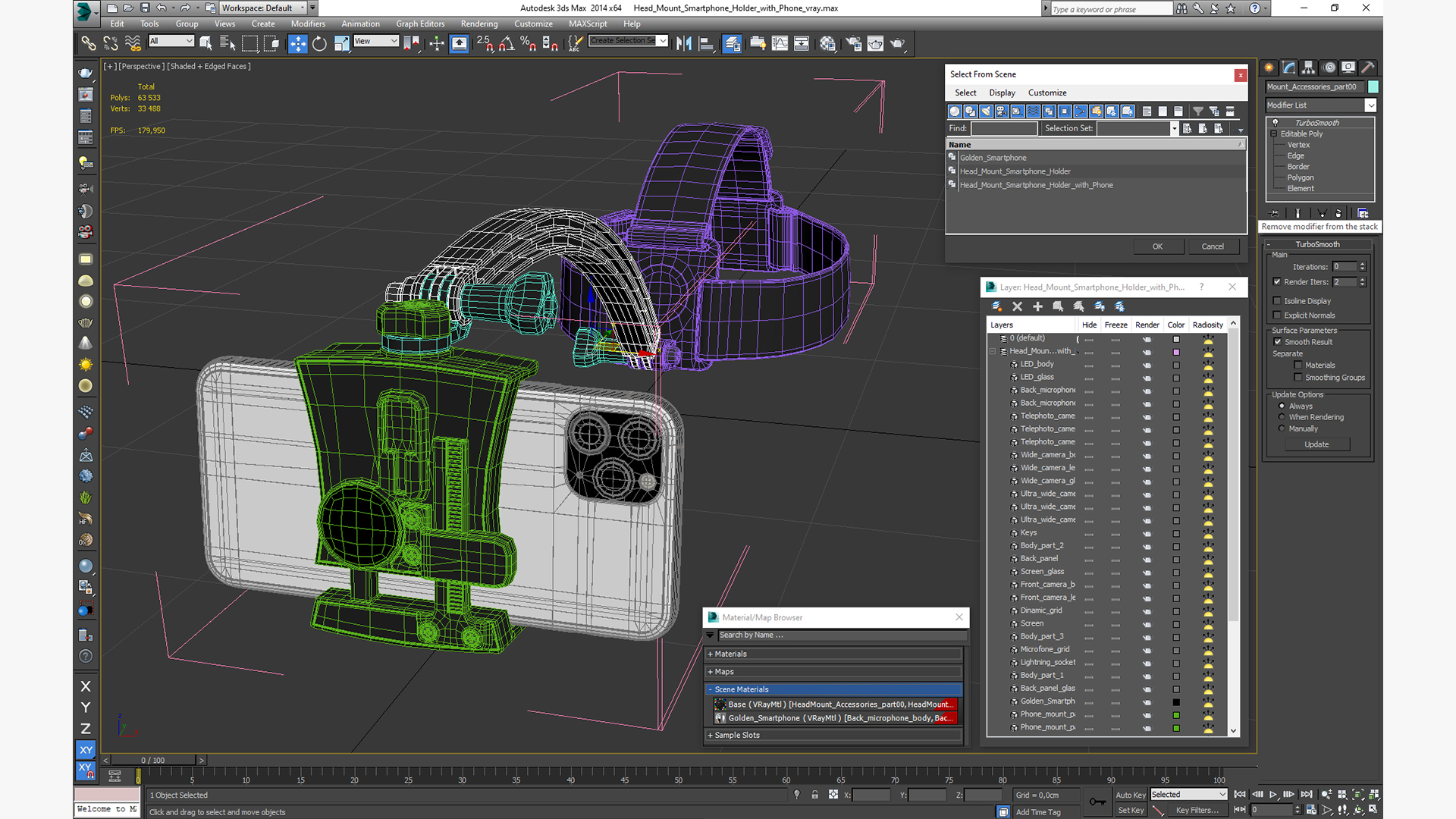Click the Auto Key button
Viewport: 1456px width, 819px height.
click(1130, 795)
